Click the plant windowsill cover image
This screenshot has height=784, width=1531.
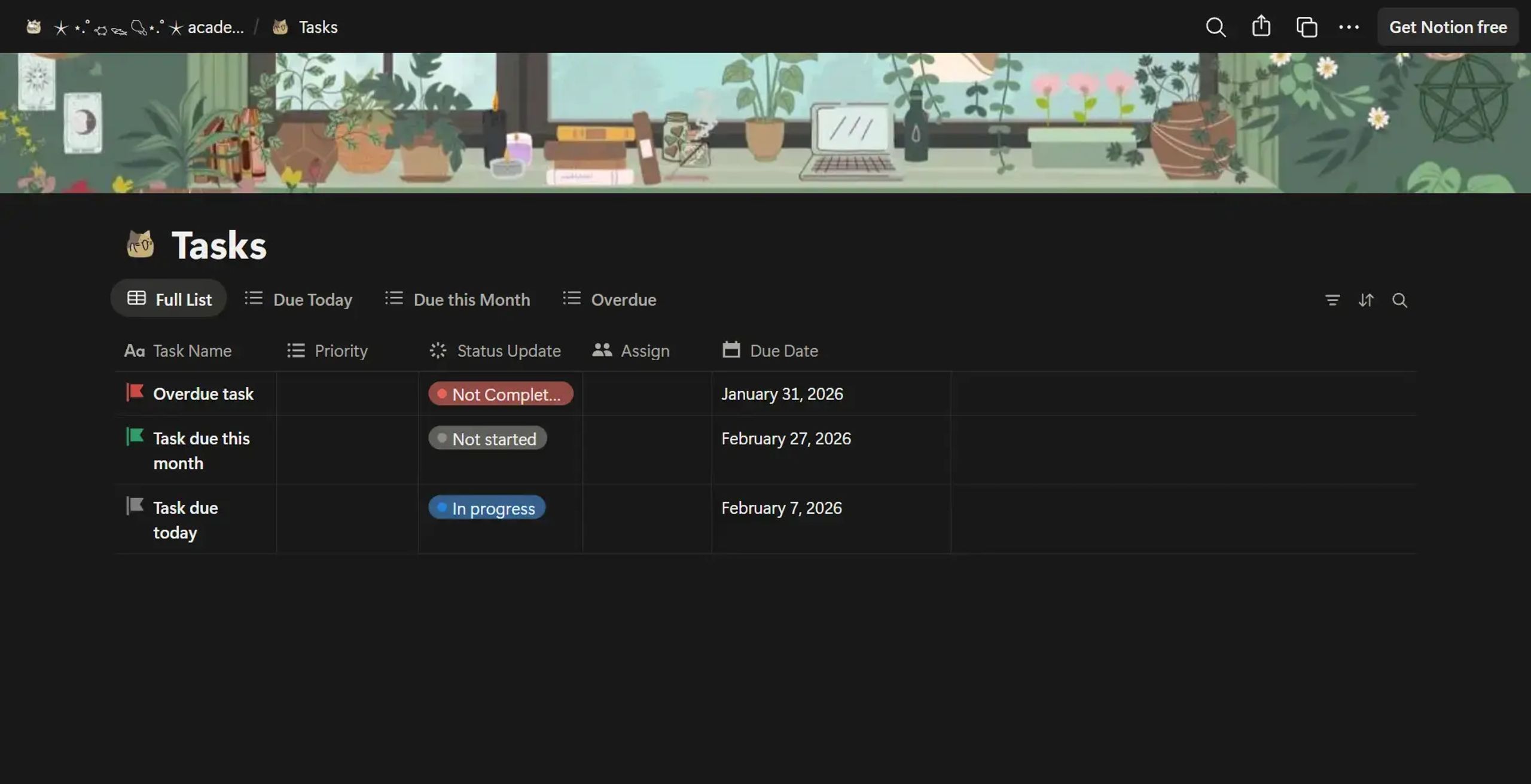[765, 123]
